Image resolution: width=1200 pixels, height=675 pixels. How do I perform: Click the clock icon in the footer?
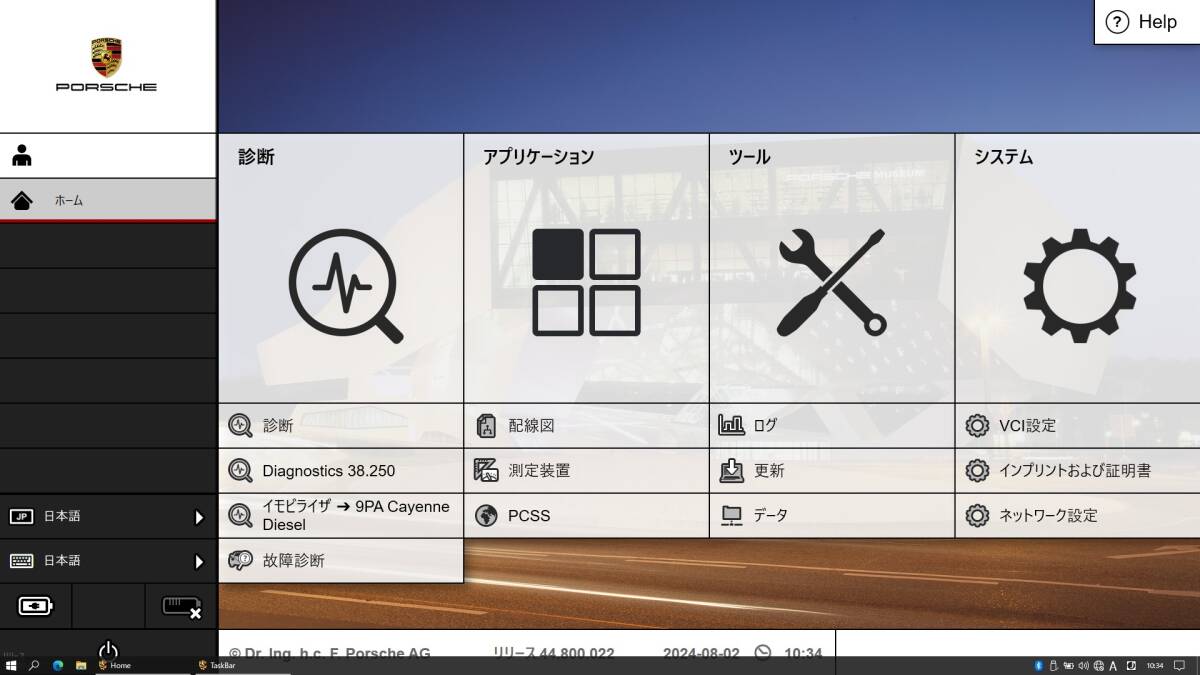[x=763, y=652]
